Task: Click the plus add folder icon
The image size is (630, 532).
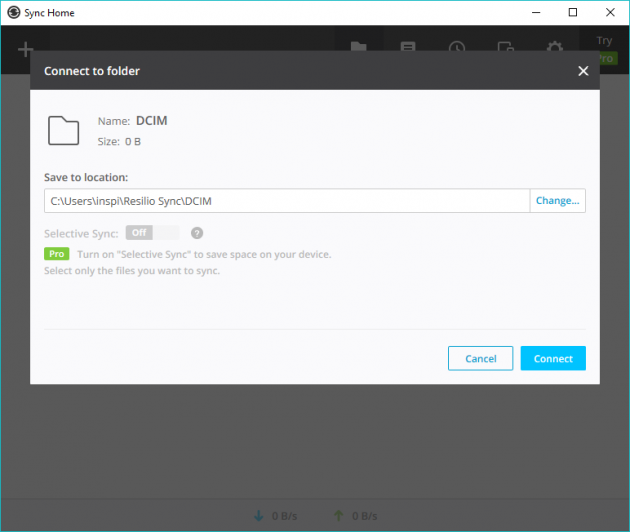Action: point(26,49)
